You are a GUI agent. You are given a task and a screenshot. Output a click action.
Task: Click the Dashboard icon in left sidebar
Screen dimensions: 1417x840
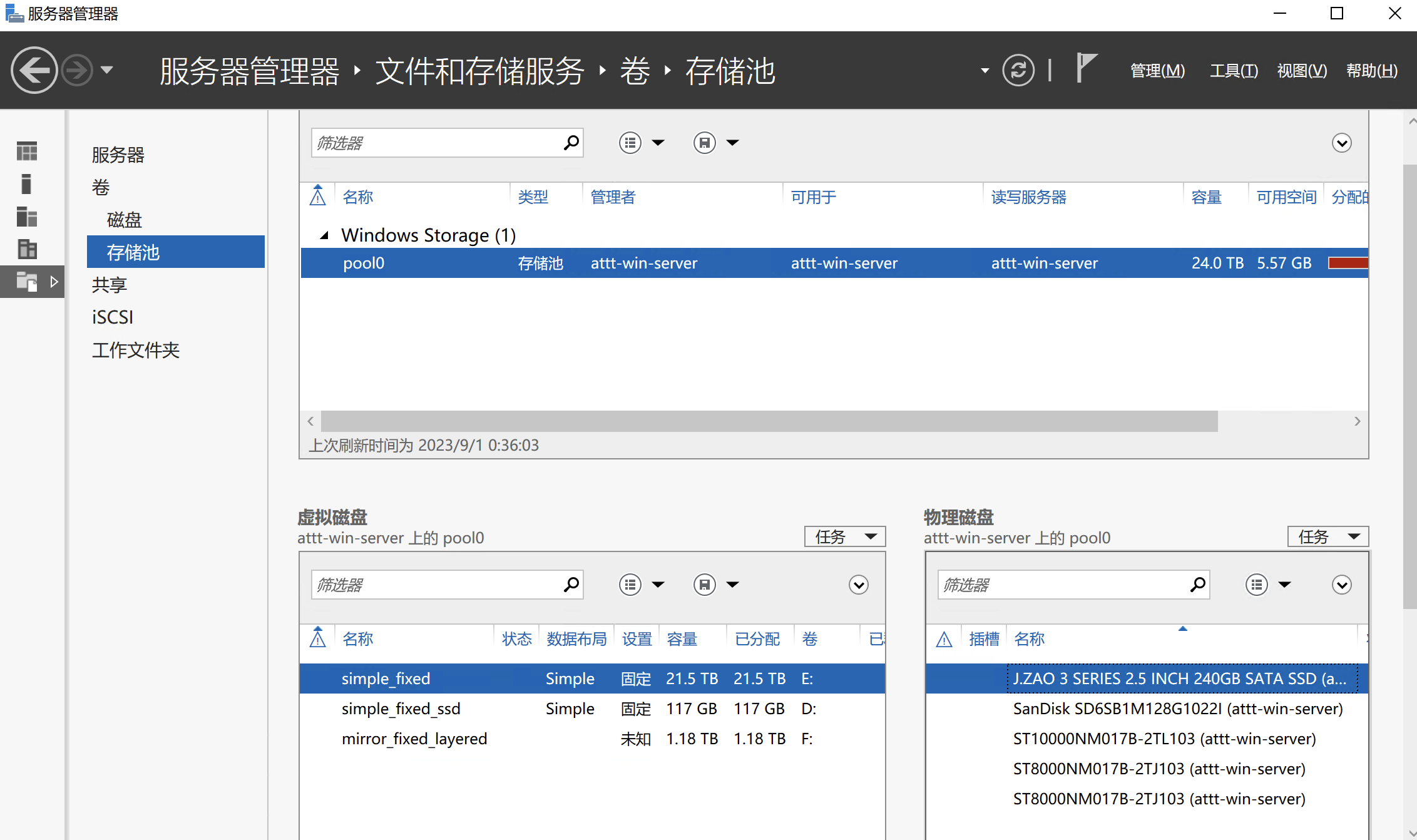coord(27,151)
